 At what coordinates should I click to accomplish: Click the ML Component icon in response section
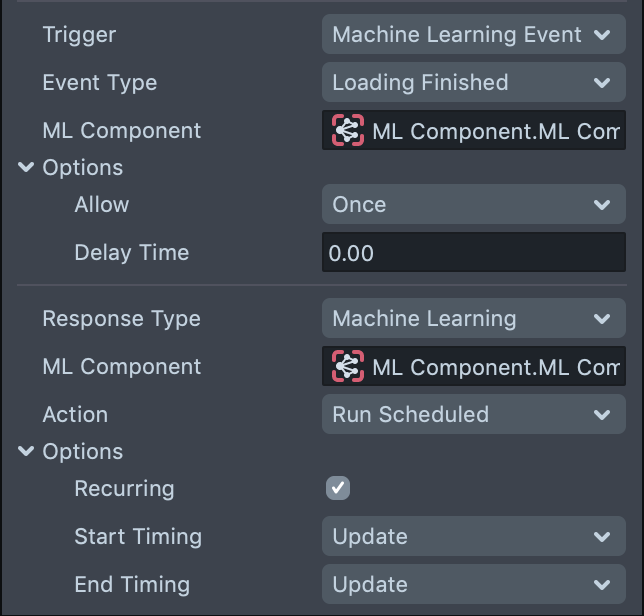(347, 367)
